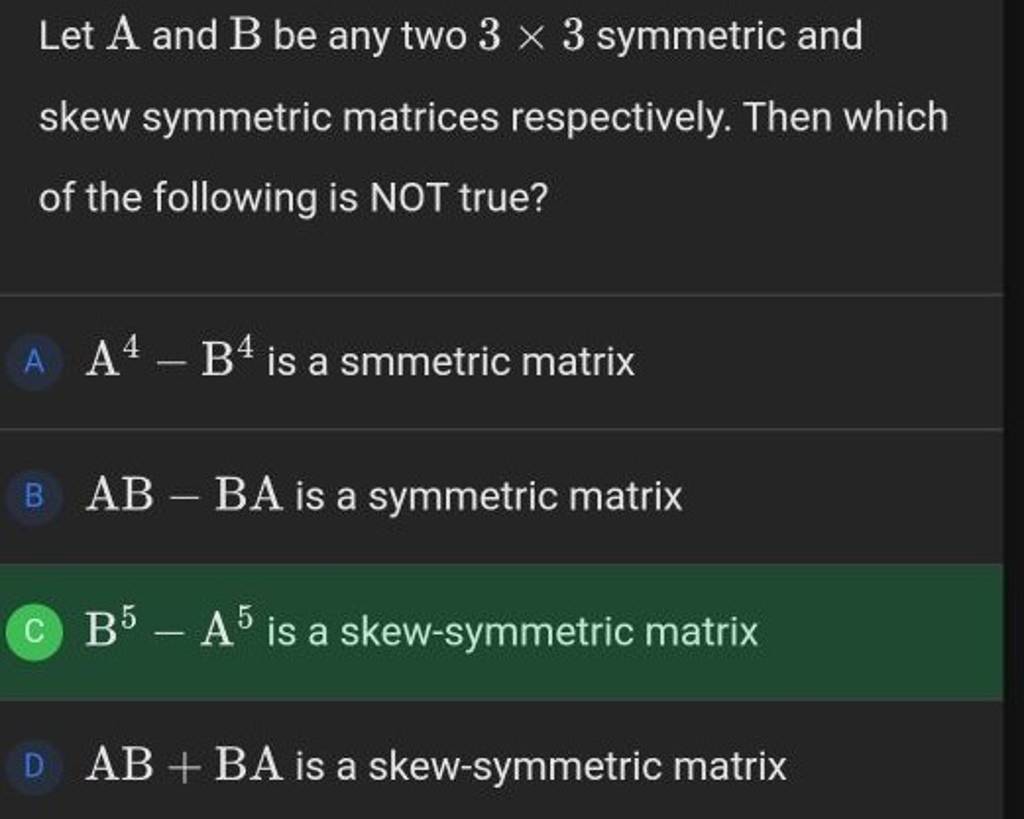Click the B⁵ − A⁵ expression

165,628
